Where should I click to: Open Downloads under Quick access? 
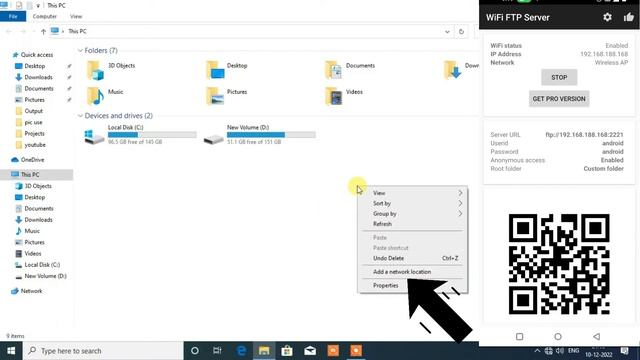(x=38, y=77)
